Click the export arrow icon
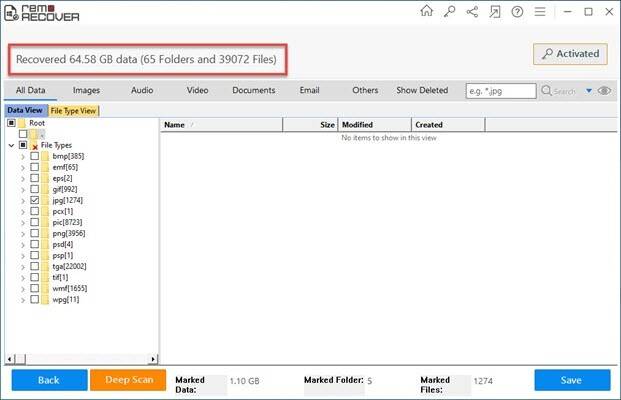Image resolution: width=621 pixels, height=400 pixels. 492,11
